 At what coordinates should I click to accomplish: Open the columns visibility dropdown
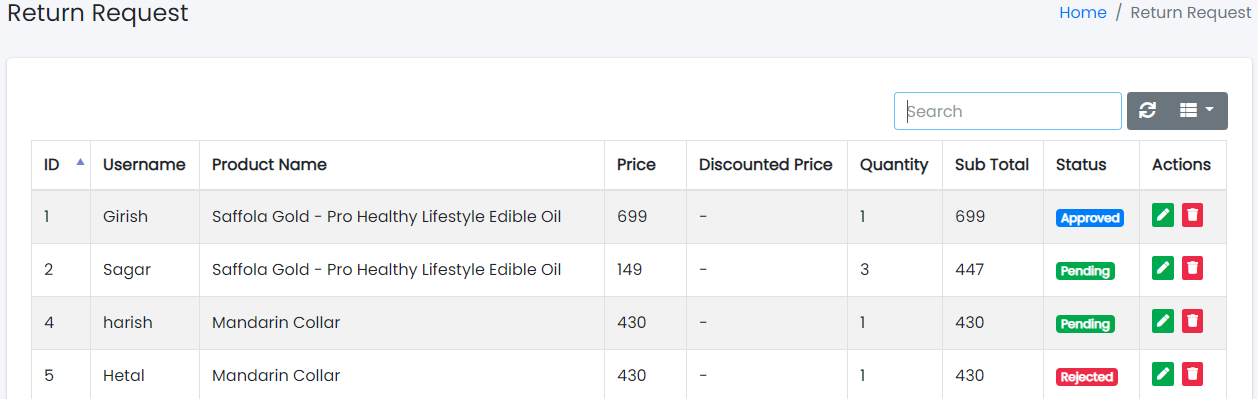pyautogui.click(x=1197, y=111)
